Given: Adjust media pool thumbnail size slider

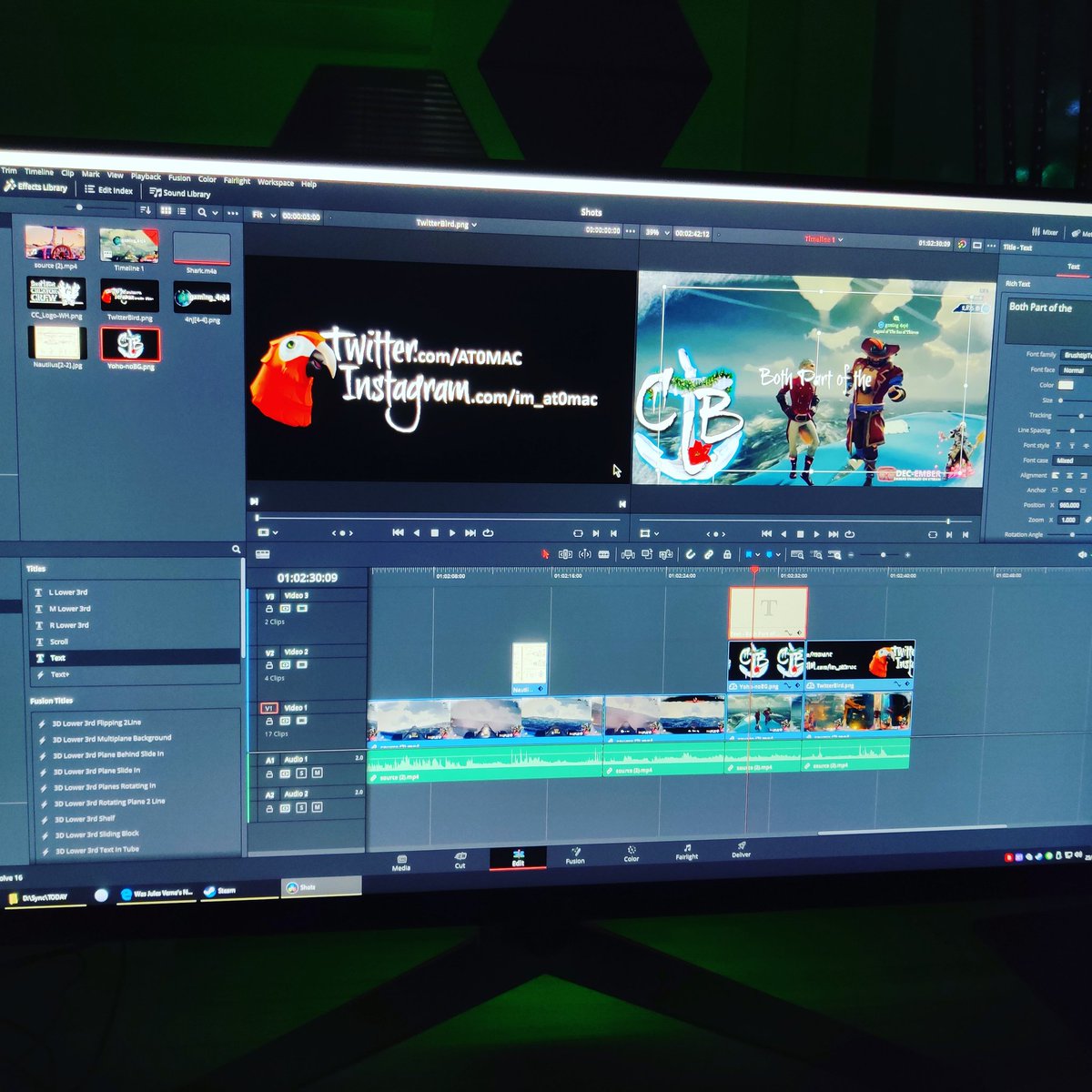Looking at the screenshot, I should point(77,207).
